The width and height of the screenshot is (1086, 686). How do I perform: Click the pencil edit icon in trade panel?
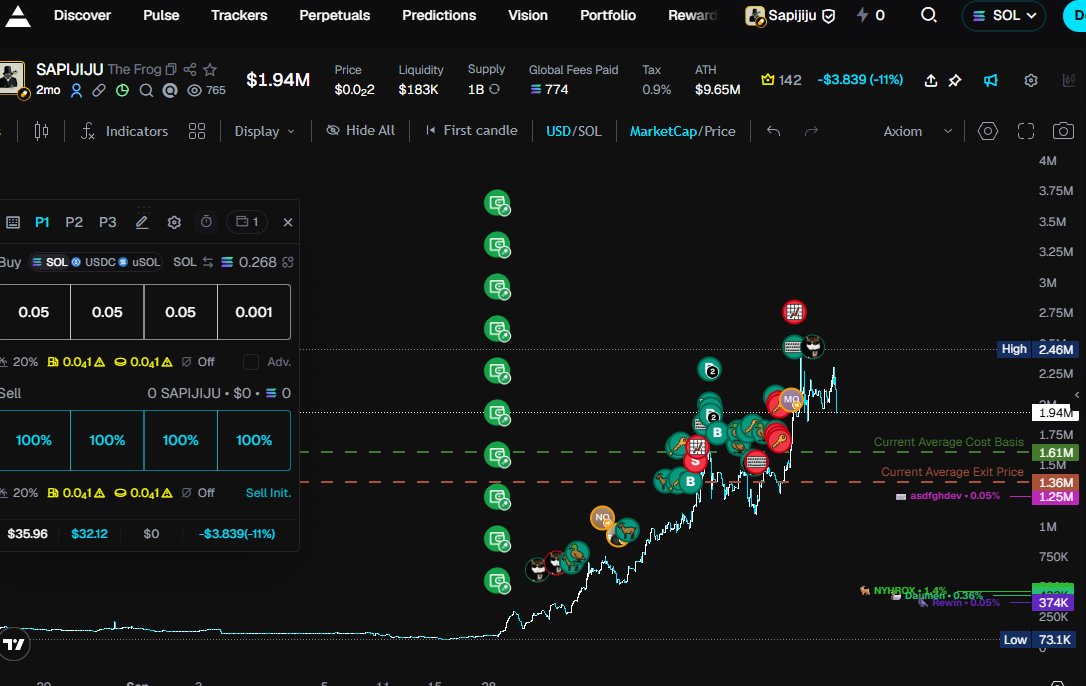(142, 222)
